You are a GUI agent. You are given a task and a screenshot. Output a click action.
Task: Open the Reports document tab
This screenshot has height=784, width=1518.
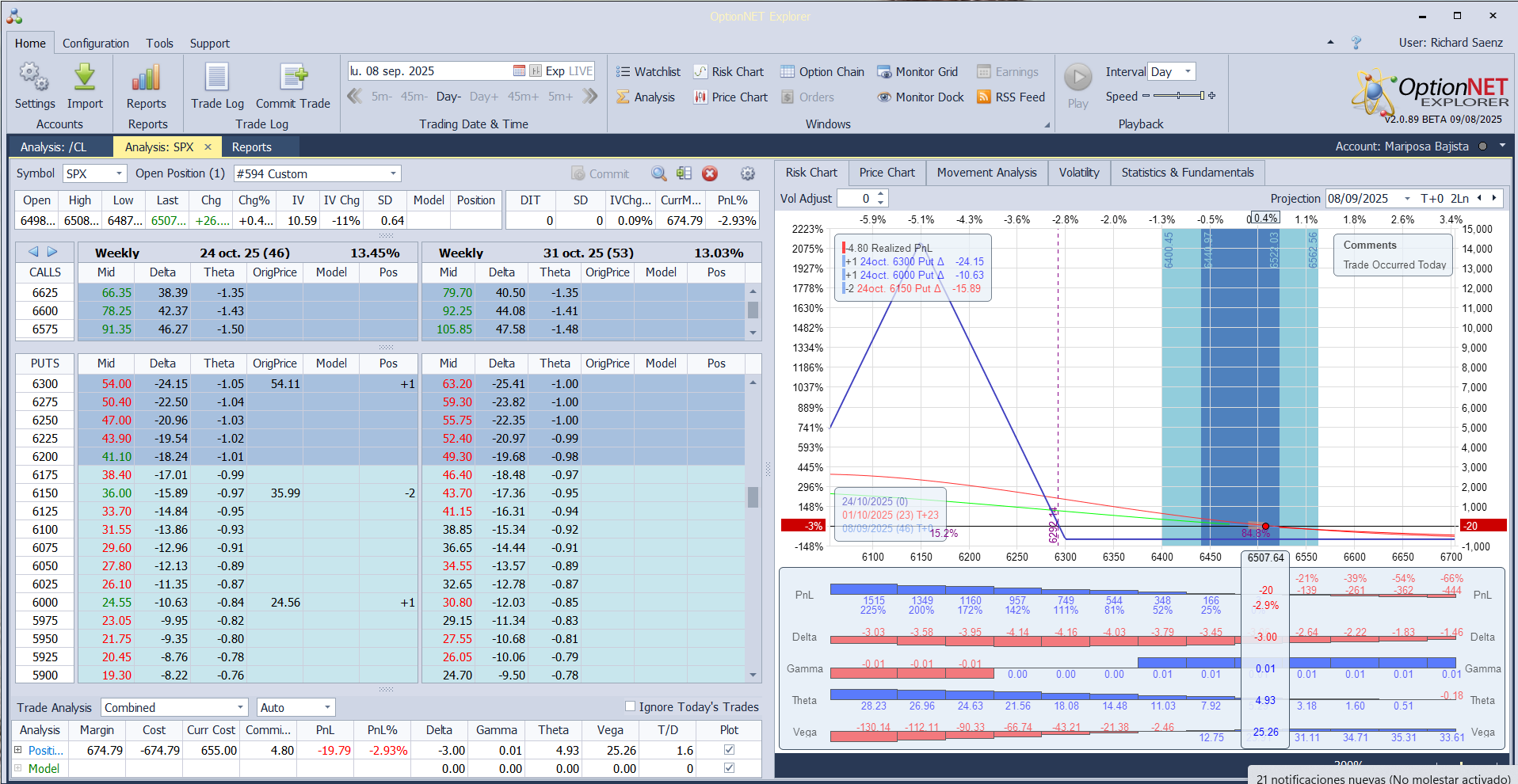pos(251,147)
